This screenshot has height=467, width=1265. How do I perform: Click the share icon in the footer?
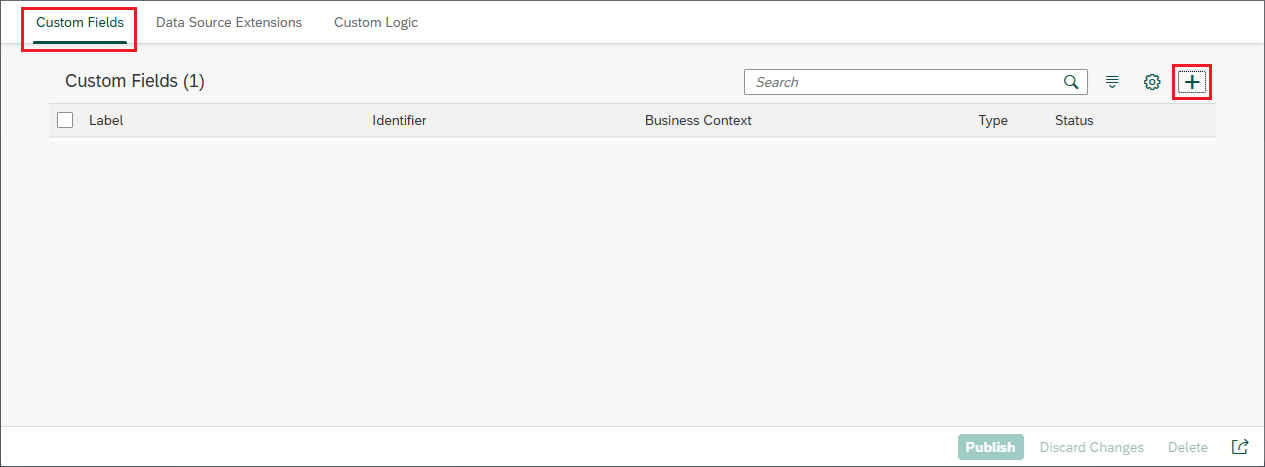tap(1240, 447)
